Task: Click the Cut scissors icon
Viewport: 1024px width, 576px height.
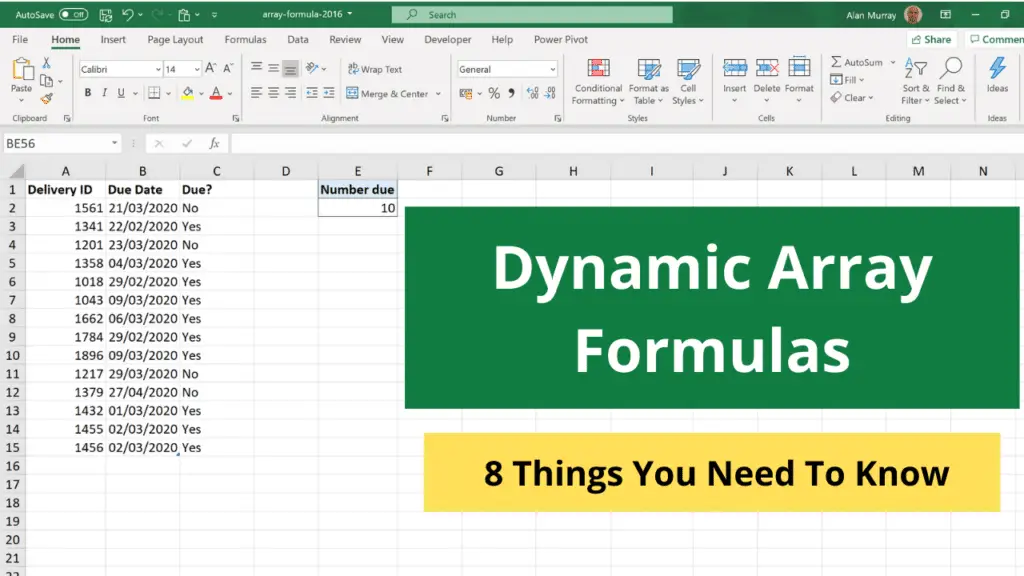Action: [46, 63]
